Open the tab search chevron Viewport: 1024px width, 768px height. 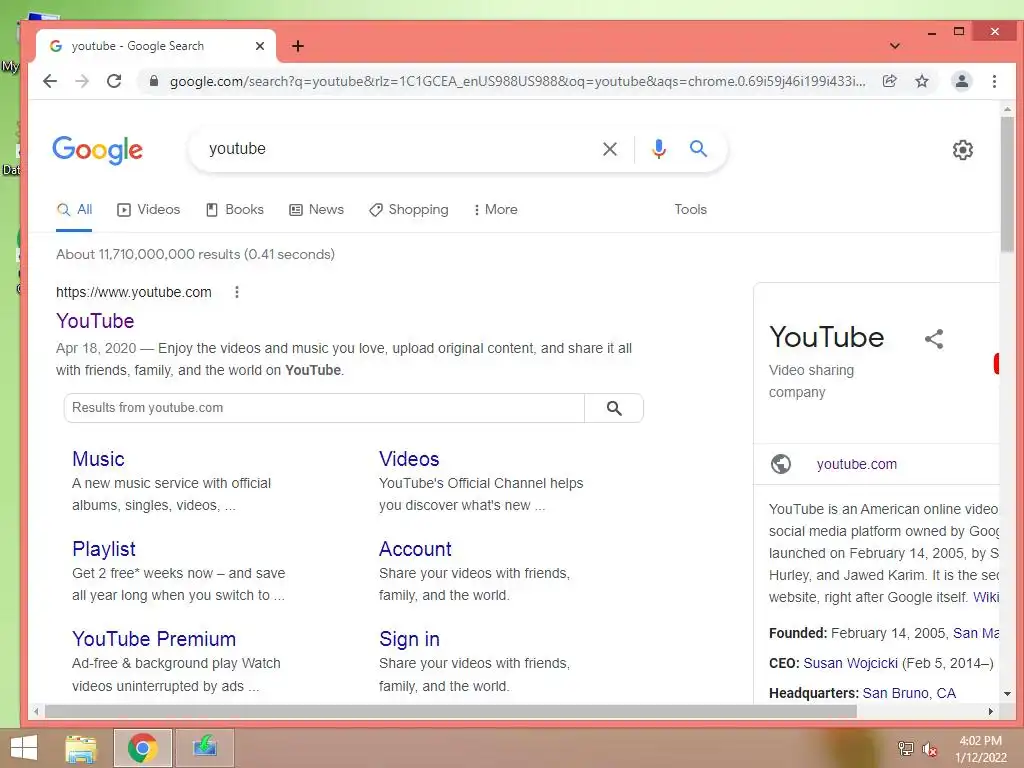[895, 46]
